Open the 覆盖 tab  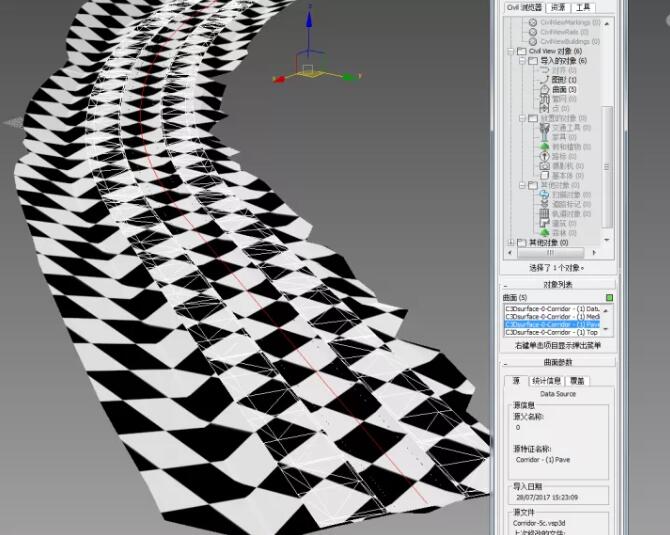pyautogui.click(x=577, y=380)
